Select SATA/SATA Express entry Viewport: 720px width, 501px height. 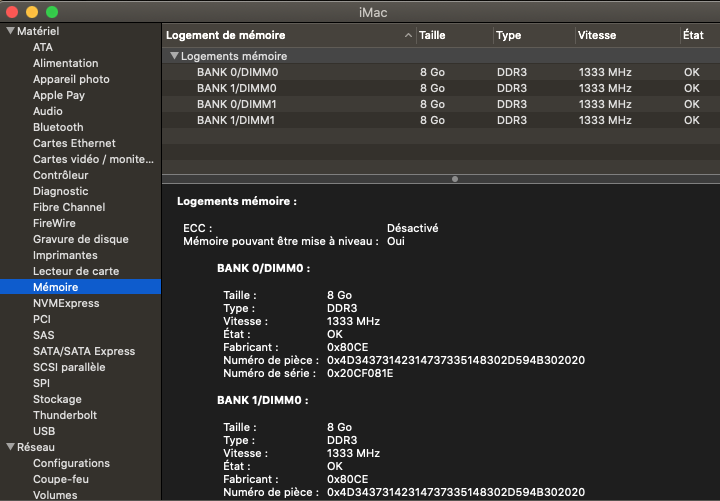click(x=84, y=351)
